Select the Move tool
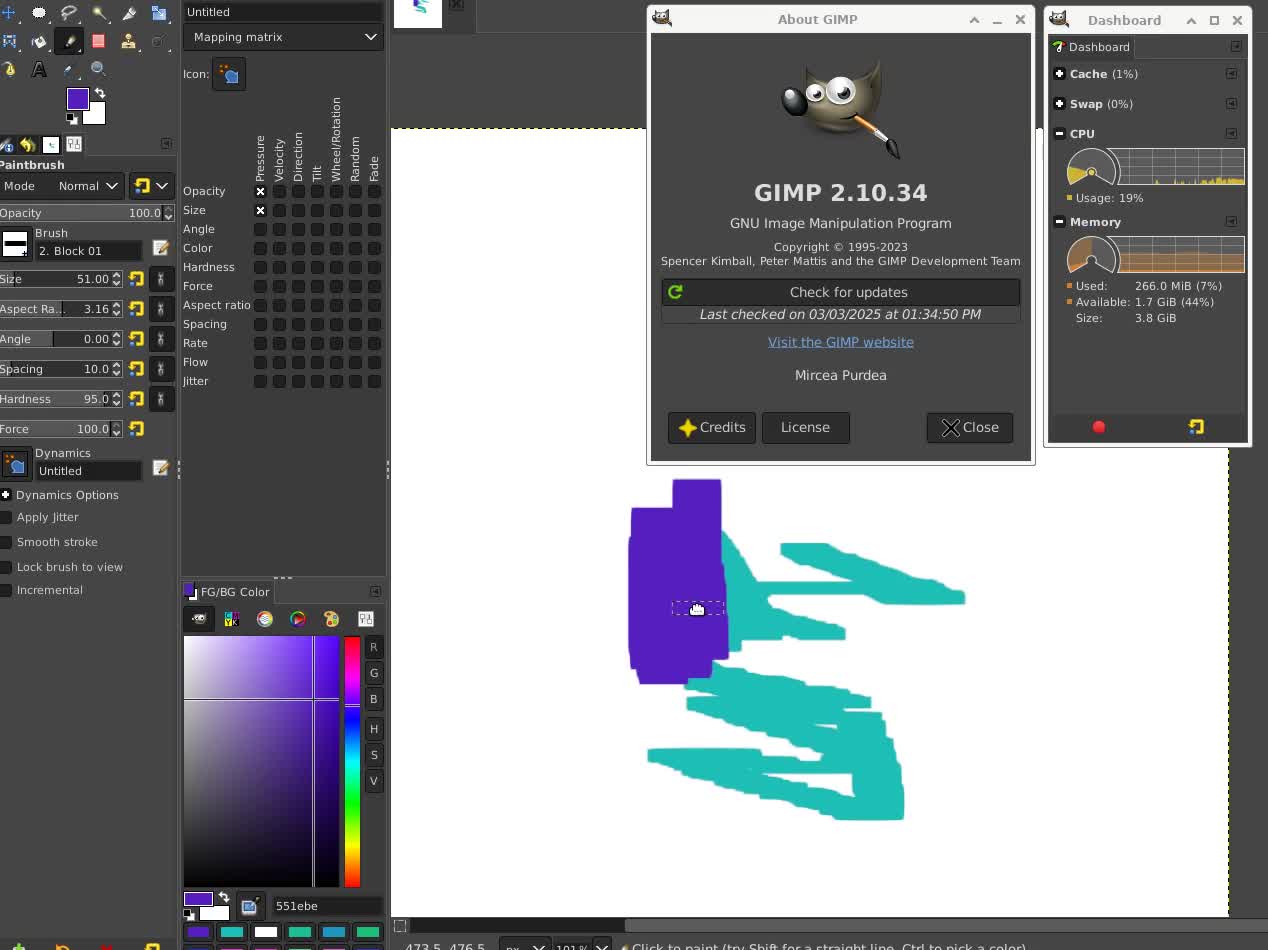This screenshot has width=1268, height=950. click(12, 13)
